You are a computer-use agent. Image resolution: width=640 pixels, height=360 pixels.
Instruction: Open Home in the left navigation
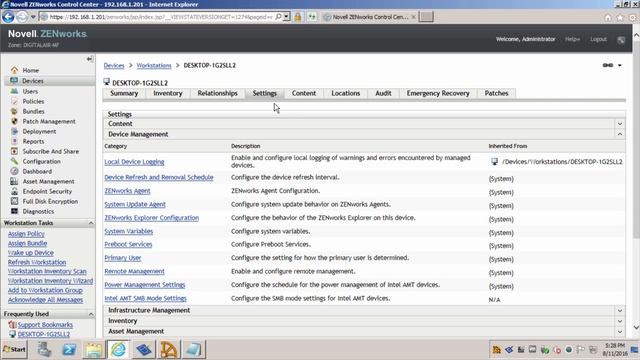tap(31, 70)
